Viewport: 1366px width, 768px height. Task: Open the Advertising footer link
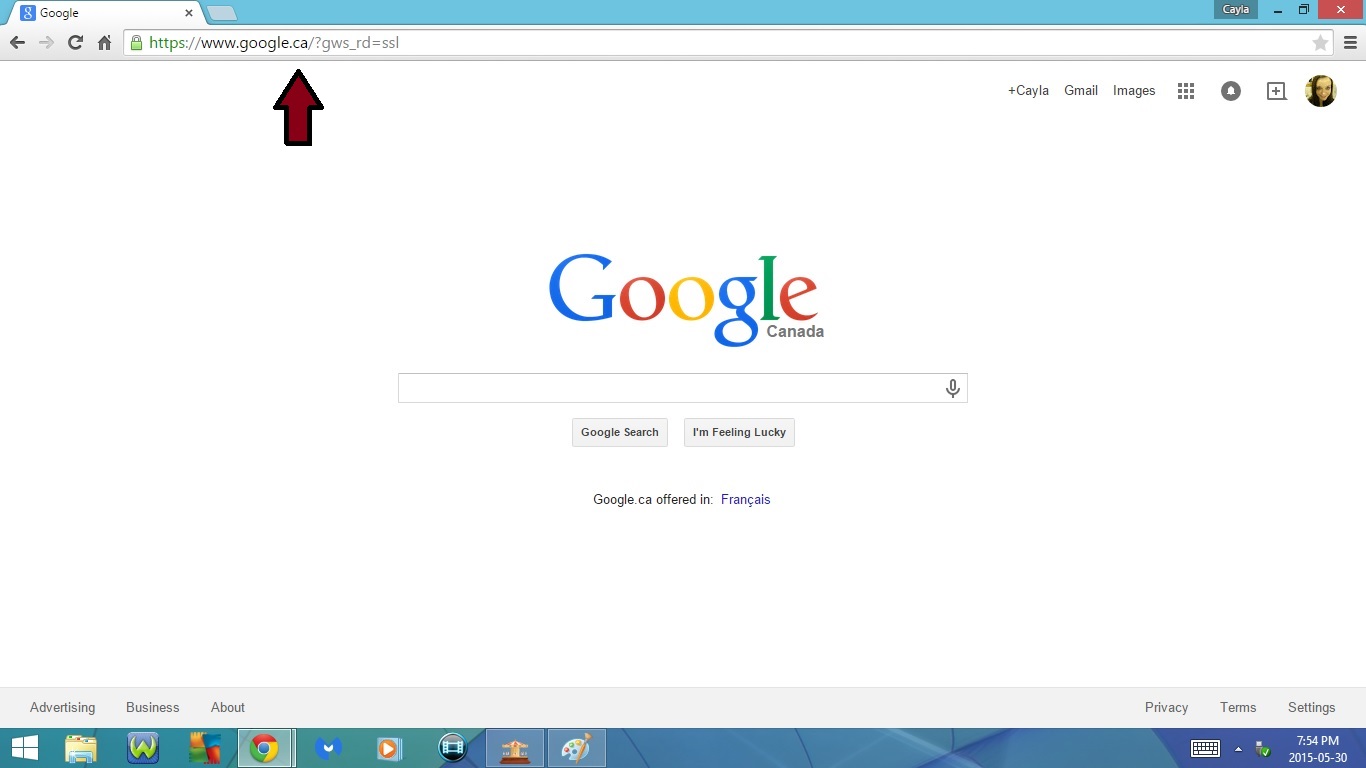pyautogui.click(x=62, y=707)
